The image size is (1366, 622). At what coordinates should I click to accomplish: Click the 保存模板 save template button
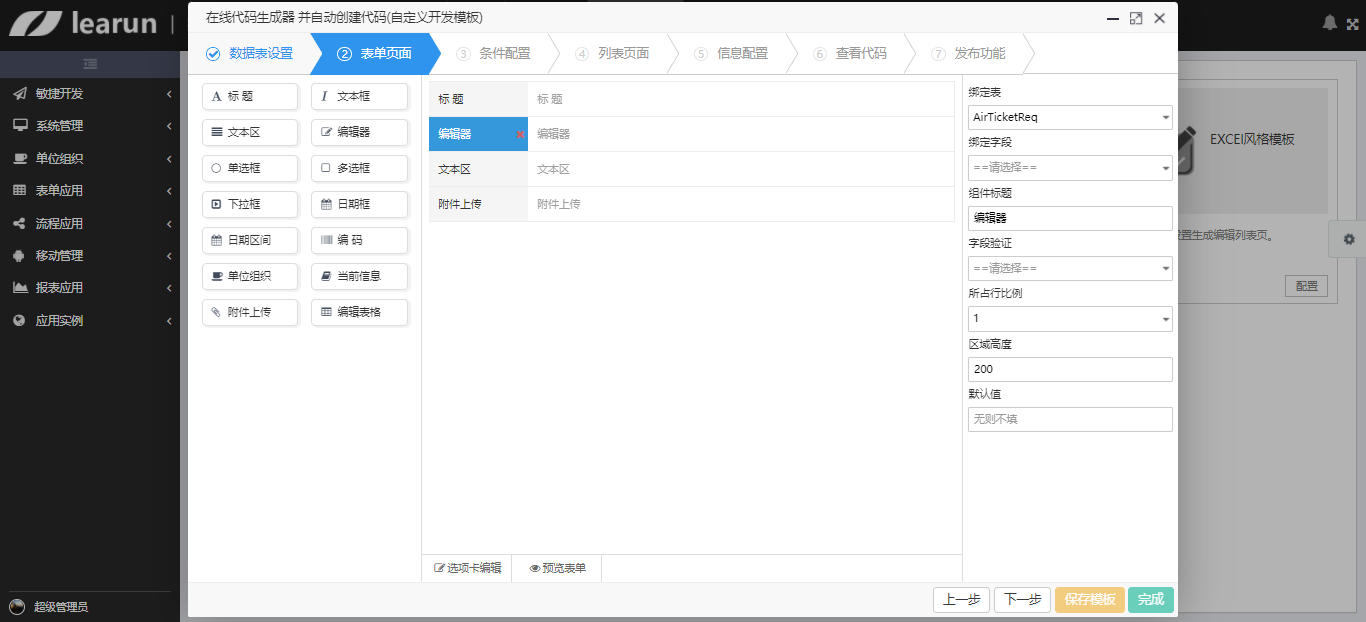(x=1089, y=599)
